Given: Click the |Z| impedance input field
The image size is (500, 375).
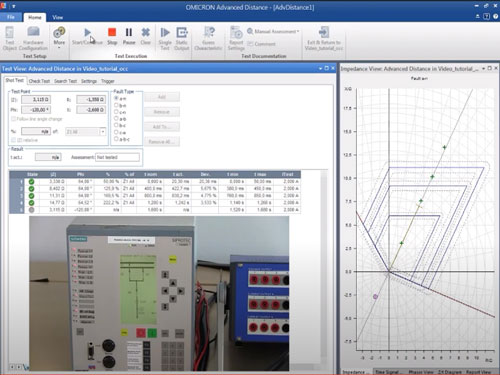Looking at the screenshot, I should [x=36, y=99].
